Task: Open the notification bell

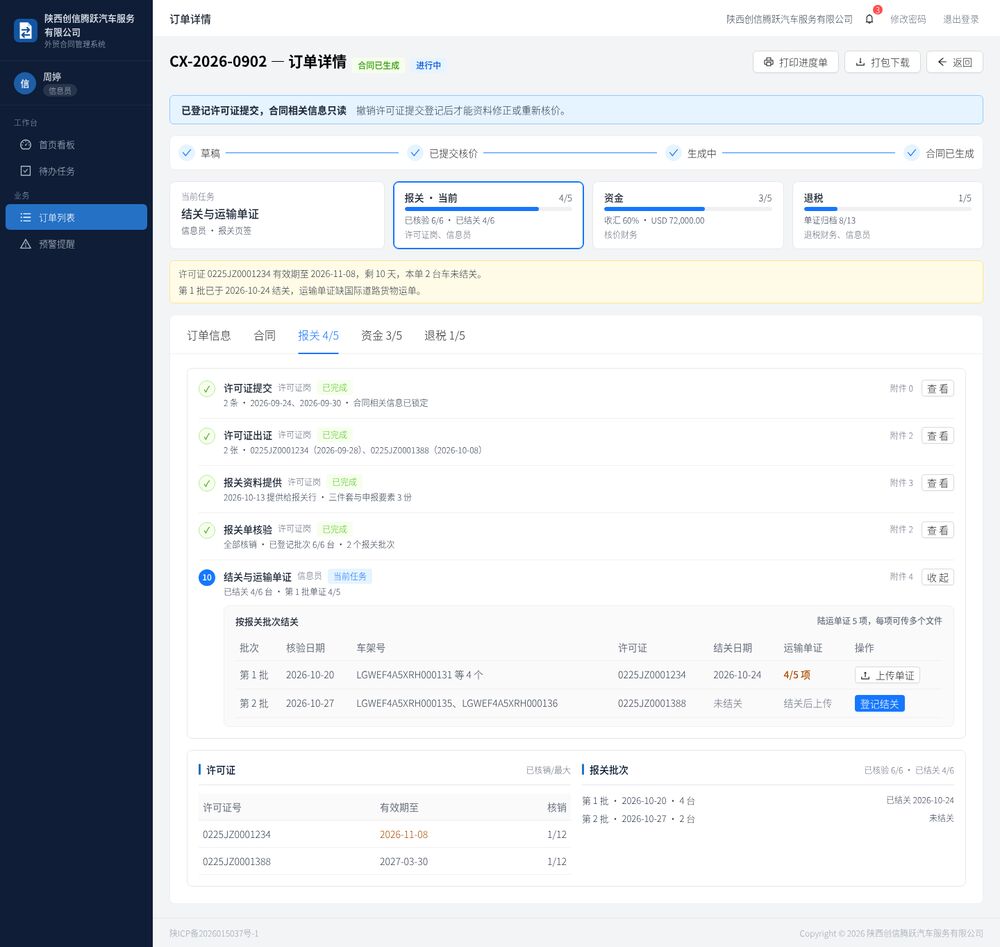Action: pos(869,19)
